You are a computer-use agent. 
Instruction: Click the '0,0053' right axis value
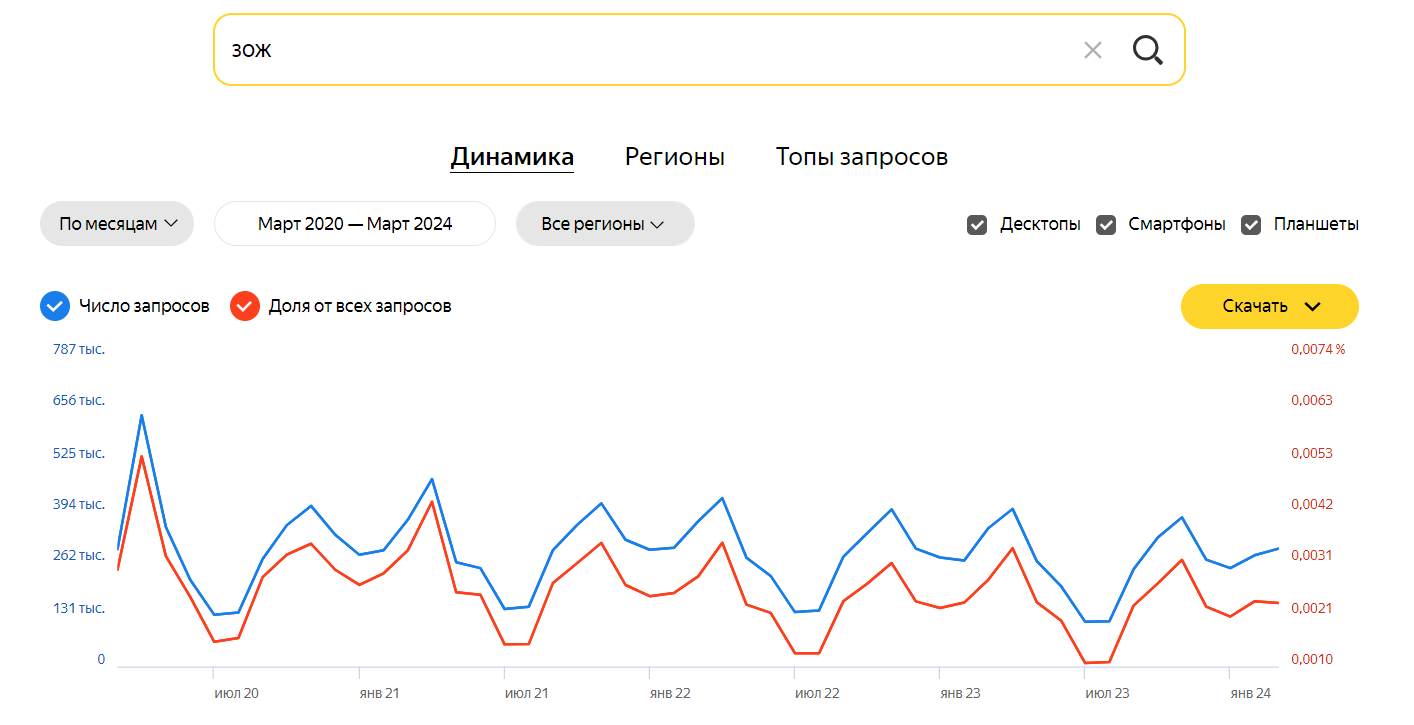coord(1312,453)
